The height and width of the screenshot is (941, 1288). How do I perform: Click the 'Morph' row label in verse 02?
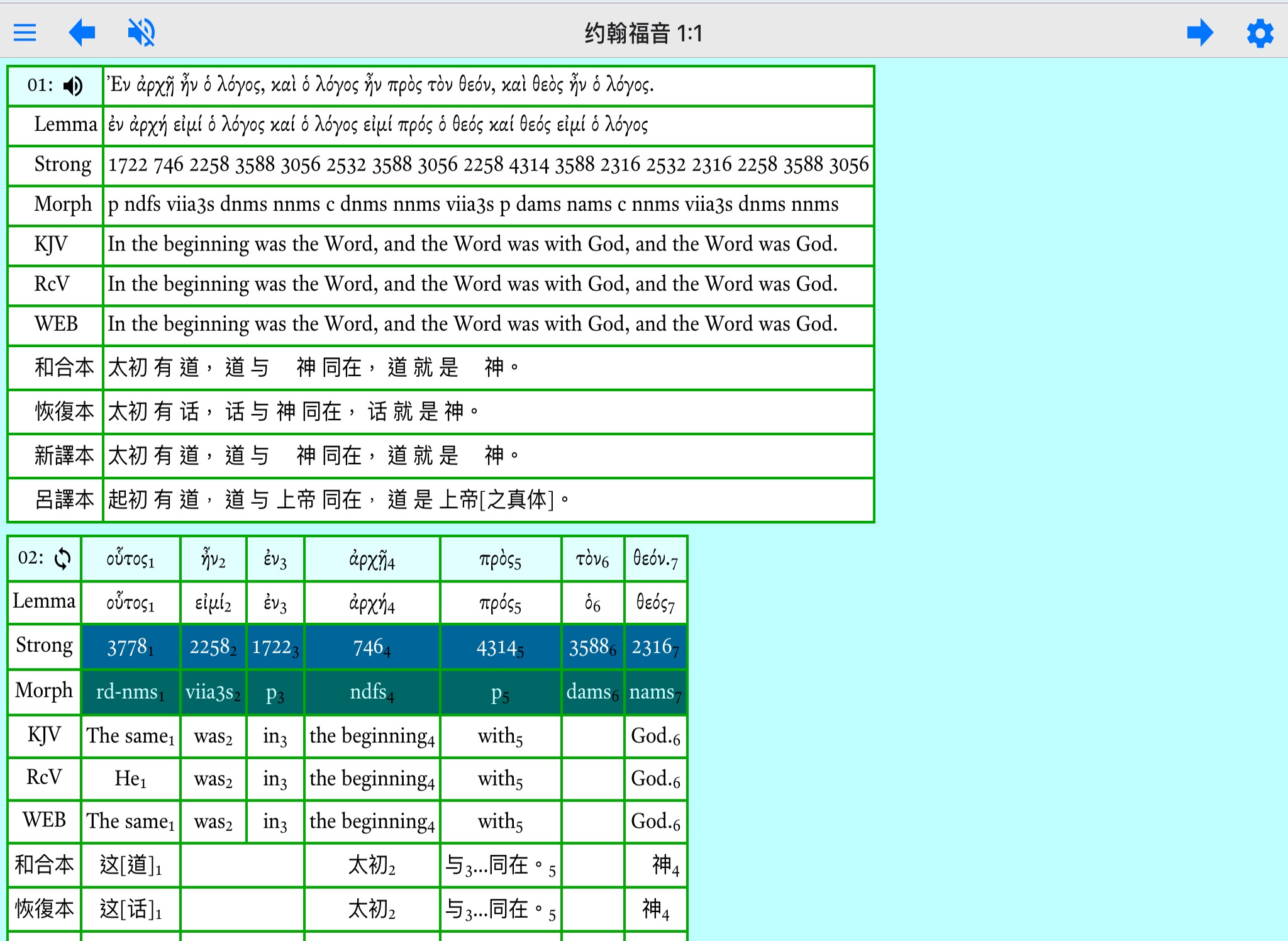click(44, 691)
